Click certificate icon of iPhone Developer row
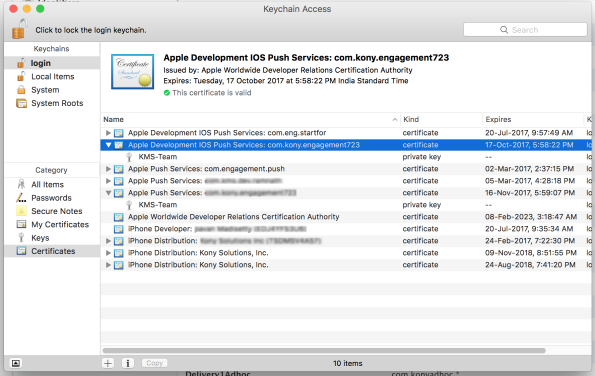595x376 pixels. click(119, 229)
